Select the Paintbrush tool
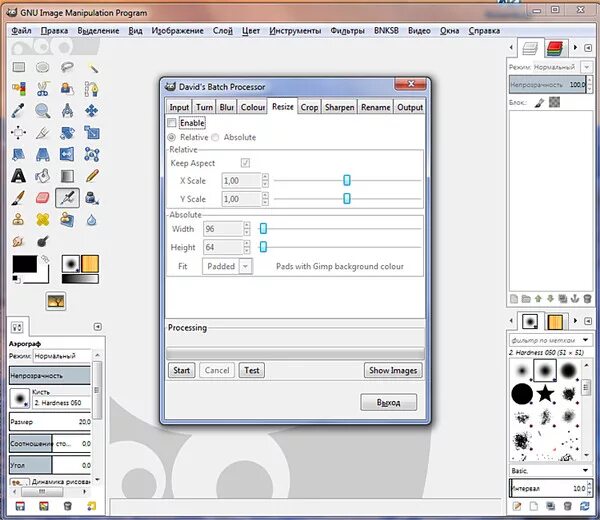The height and width of the screenshot is (520, 600). pos(18,198)
